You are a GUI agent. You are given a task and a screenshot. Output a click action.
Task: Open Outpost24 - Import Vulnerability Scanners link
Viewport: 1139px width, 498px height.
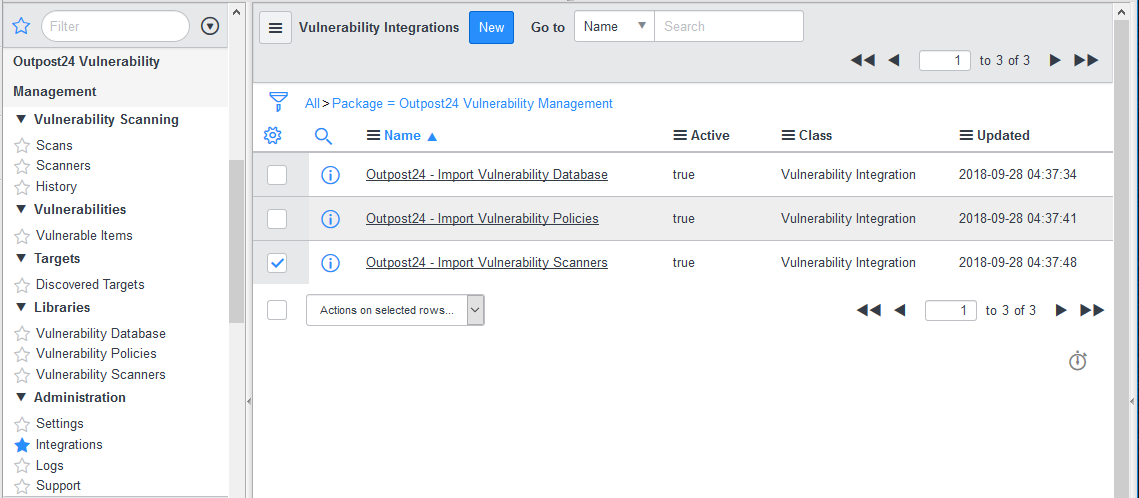486,263
